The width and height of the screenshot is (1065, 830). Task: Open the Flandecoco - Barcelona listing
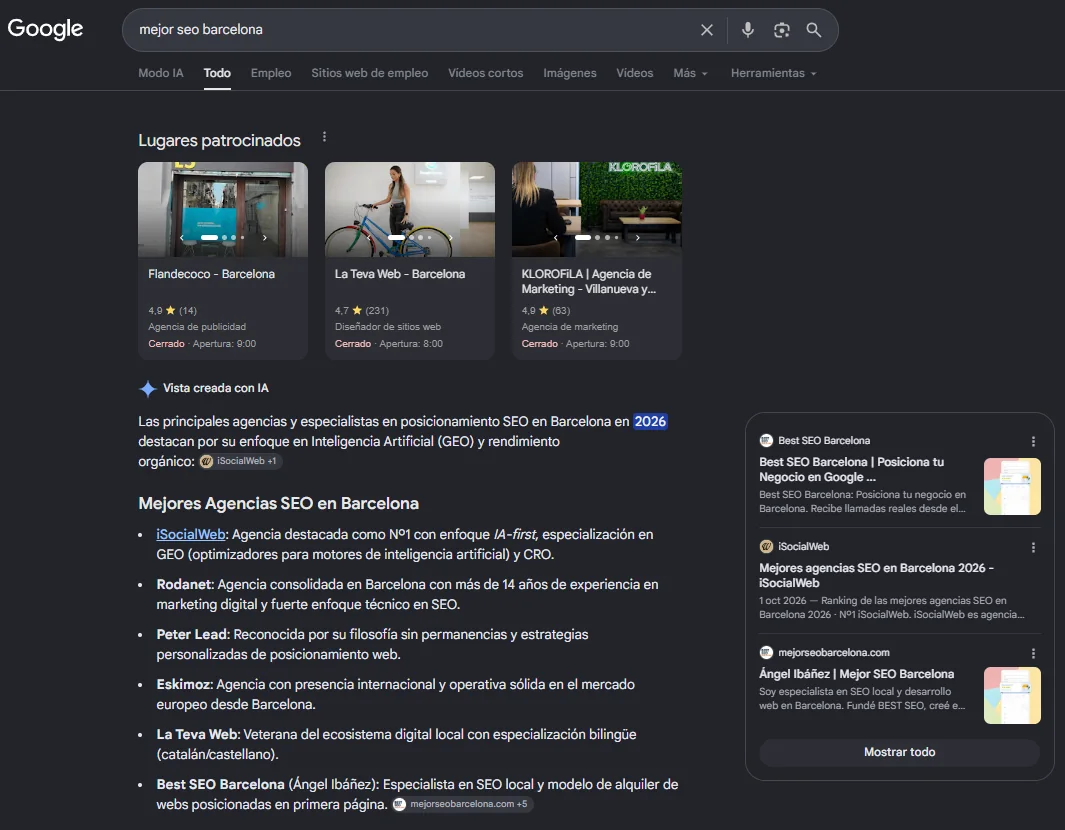coord(211,274)
